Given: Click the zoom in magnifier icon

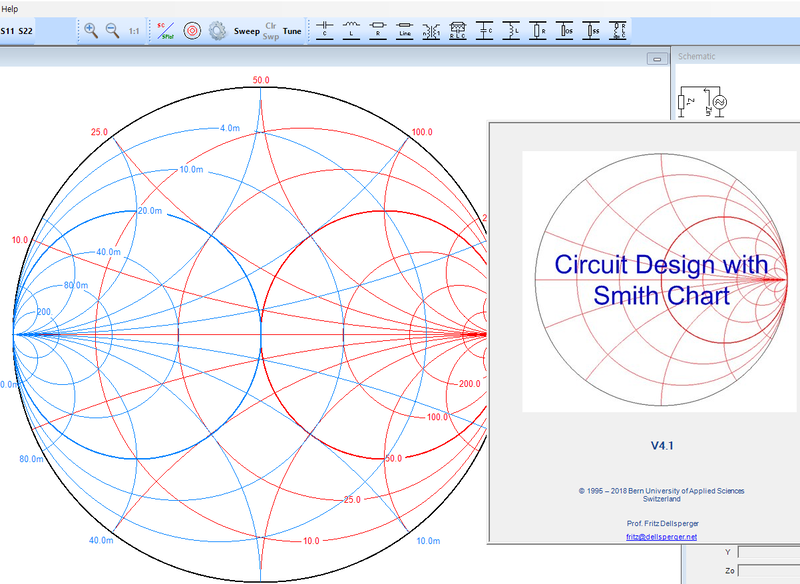Looking at the screenshot, I should (91, 31).
